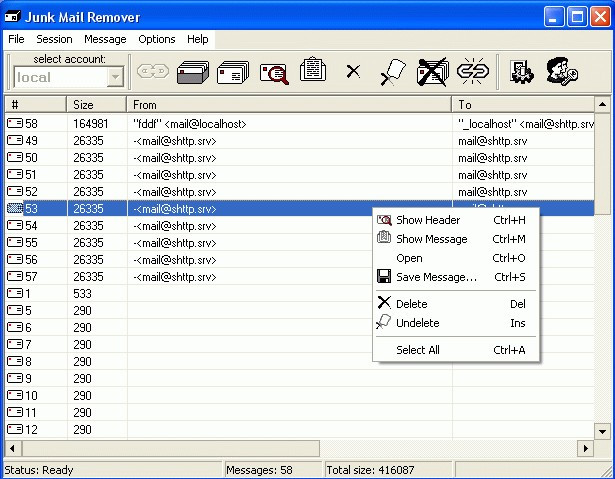Select highlighted message row 53

(300, 208)
